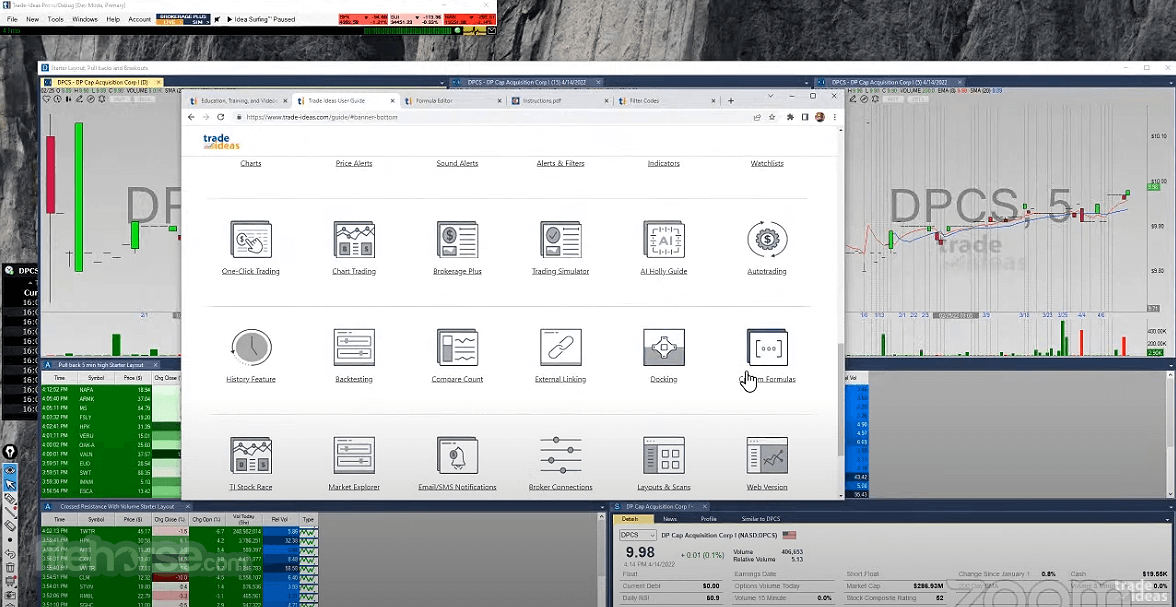Click the envelope icon in Trade-Ideas status bar
Viewport: 1176px width, 607px height.
(x=490, y=31)
